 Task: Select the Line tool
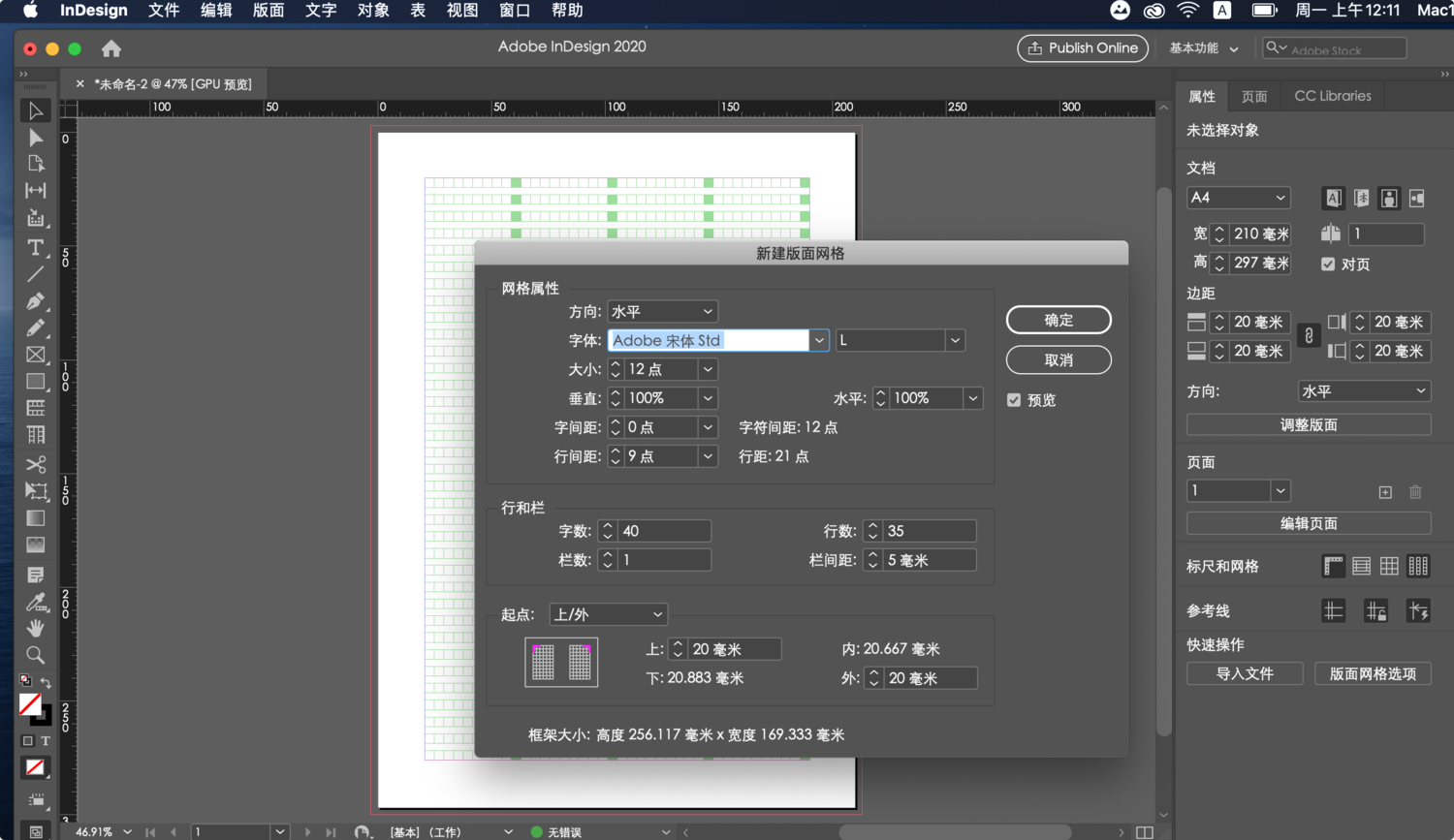pyautogui.click(x=36, y=274)
